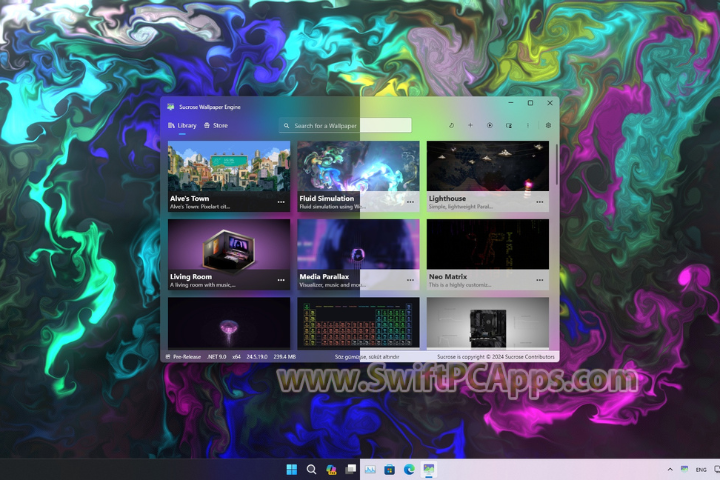Image resolution: width=720 pixels, height=480 pixels.
Task: Click the 'Simple, lightweight Paral...' description
Action: [x=461, y=207]
